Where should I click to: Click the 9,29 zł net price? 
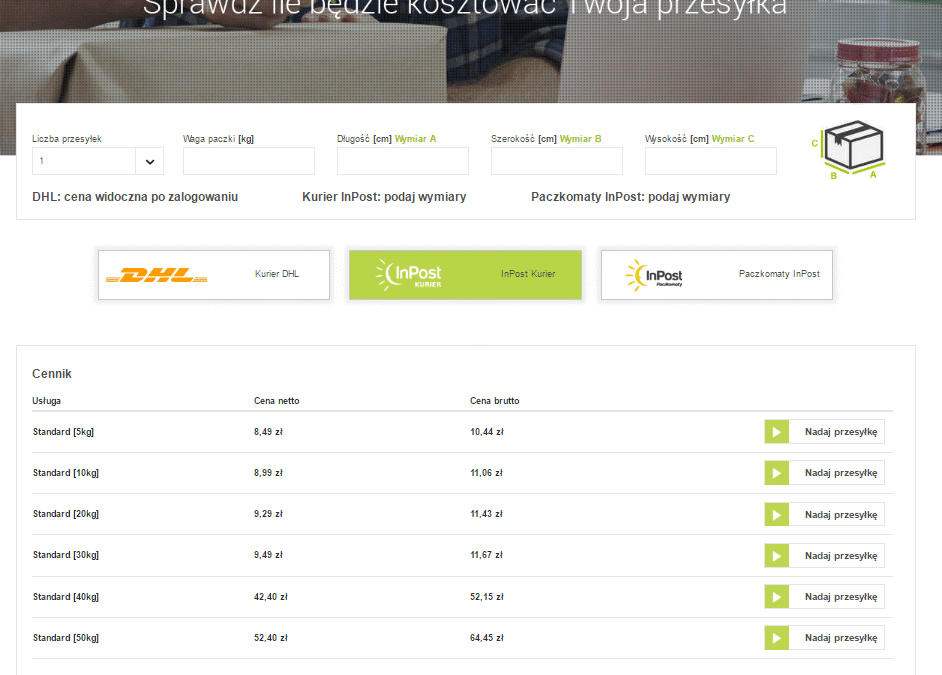coord(268,514)
